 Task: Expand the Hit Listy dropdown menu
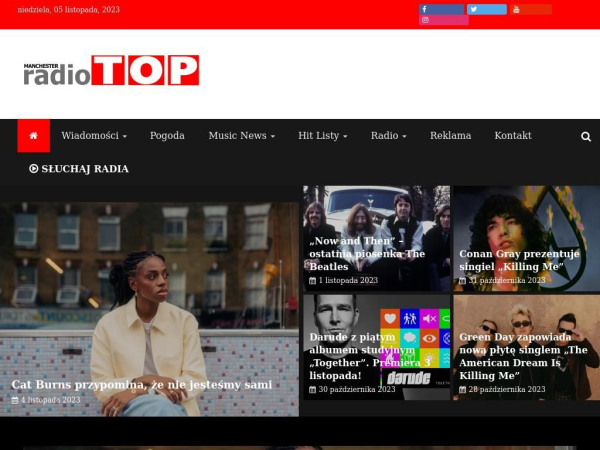click(x=323, y=135)
